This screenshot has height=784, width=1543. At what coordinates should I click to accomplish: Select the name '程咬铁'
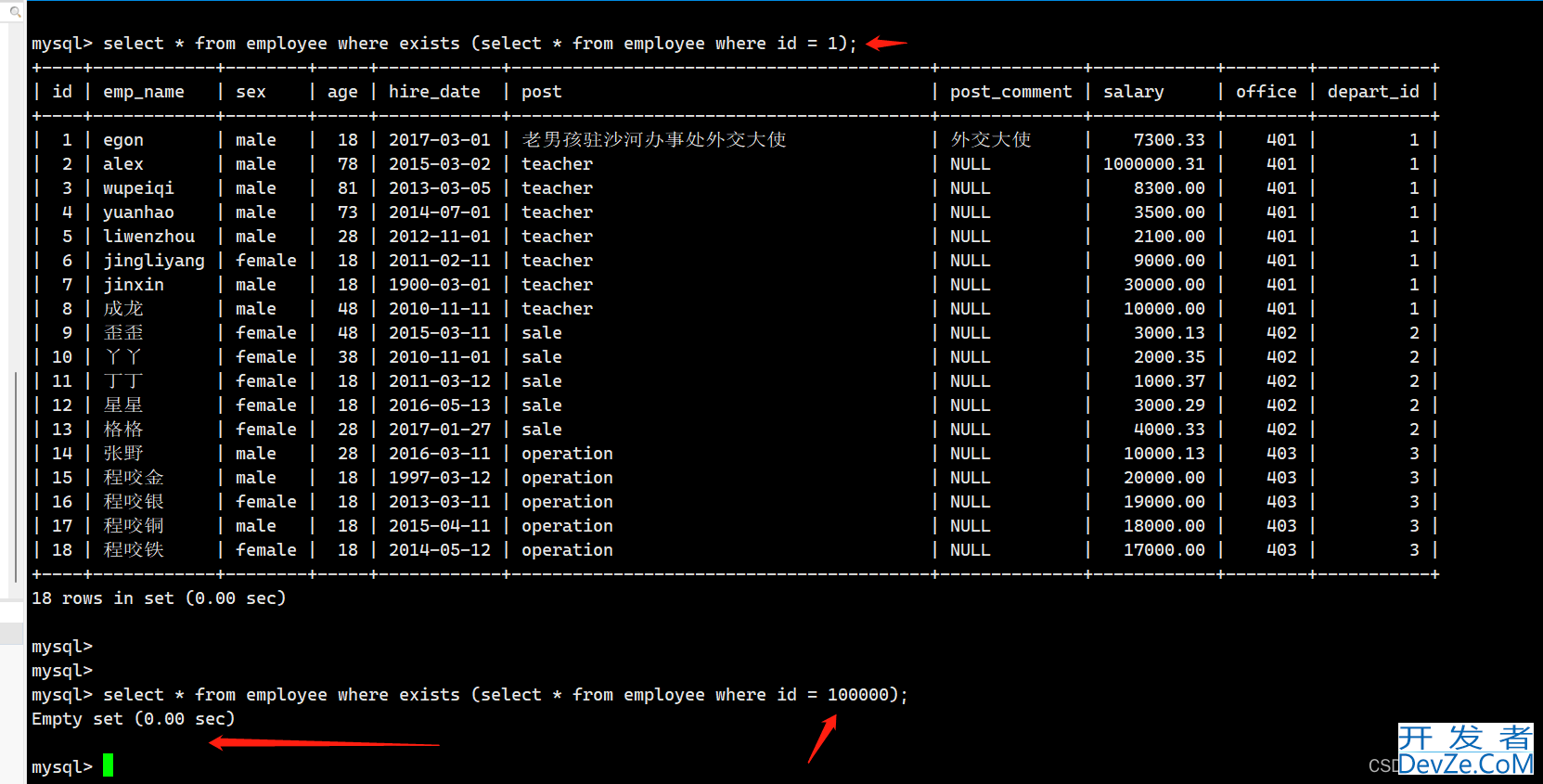pos(134,550)
